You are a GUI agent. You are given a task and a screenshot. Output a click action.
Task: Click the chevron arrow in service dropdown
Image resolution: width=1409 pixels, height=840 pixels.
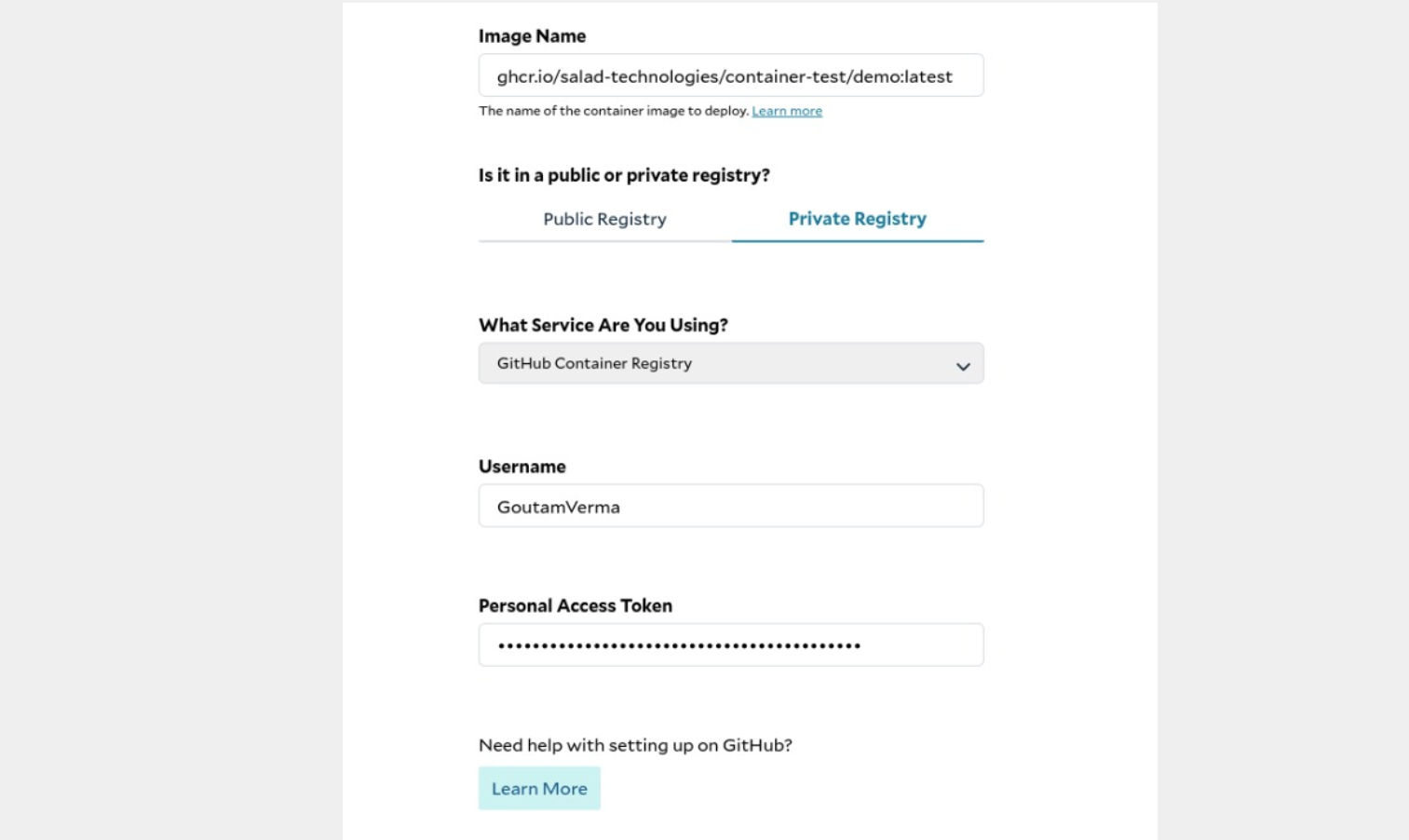963,366
